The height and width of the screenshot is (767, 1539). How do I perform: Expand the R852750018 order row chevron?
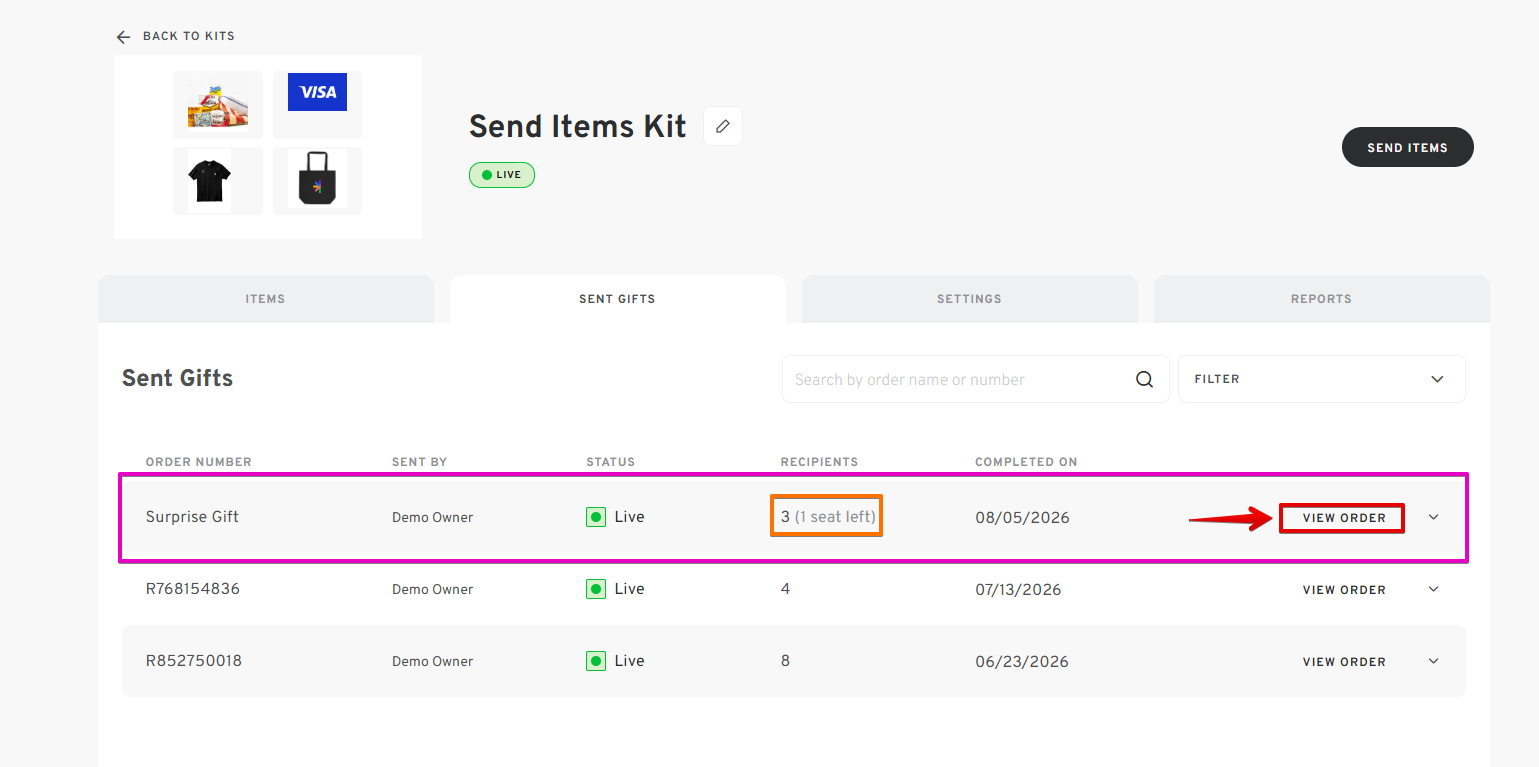(x=1433, y=661)
